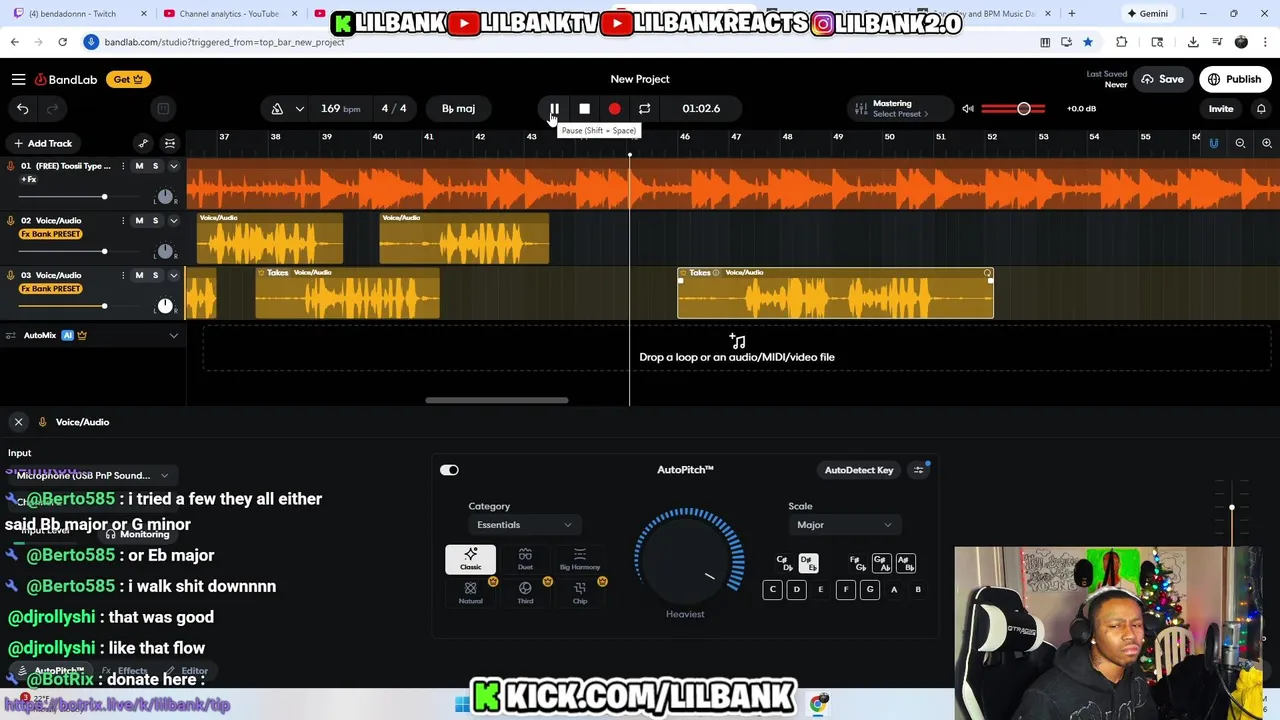The width and height of the screenshot is (1280, 720).
Task: Click the redo arrow icon
Action: coord(52,108)
